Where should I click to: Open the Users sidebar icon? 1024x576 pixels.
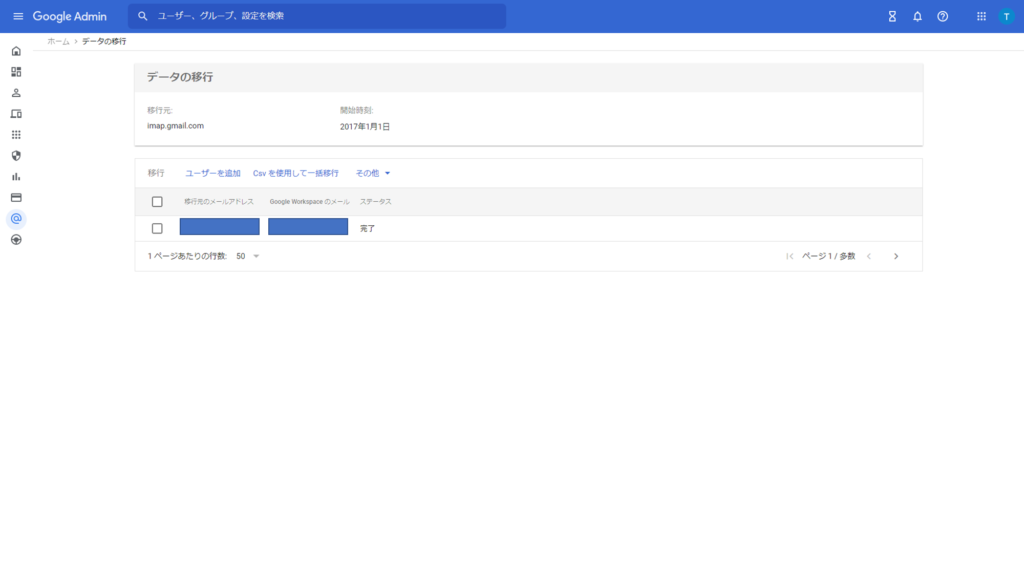pyautogui.click(x=16, y=93)
